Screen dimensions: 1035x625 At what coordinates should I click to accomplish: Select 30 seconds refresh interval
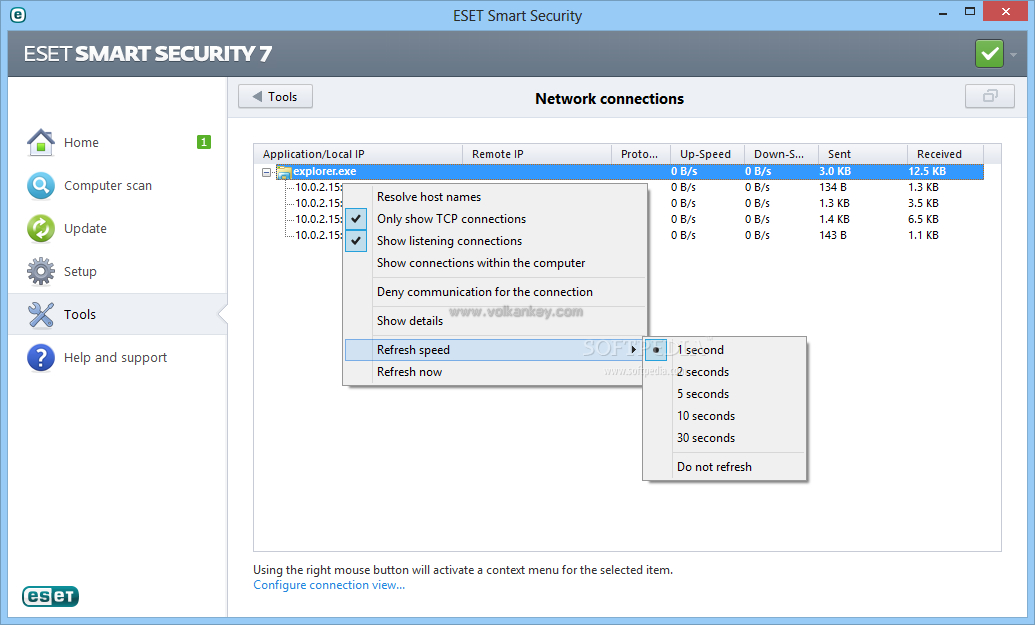[706, 438]
